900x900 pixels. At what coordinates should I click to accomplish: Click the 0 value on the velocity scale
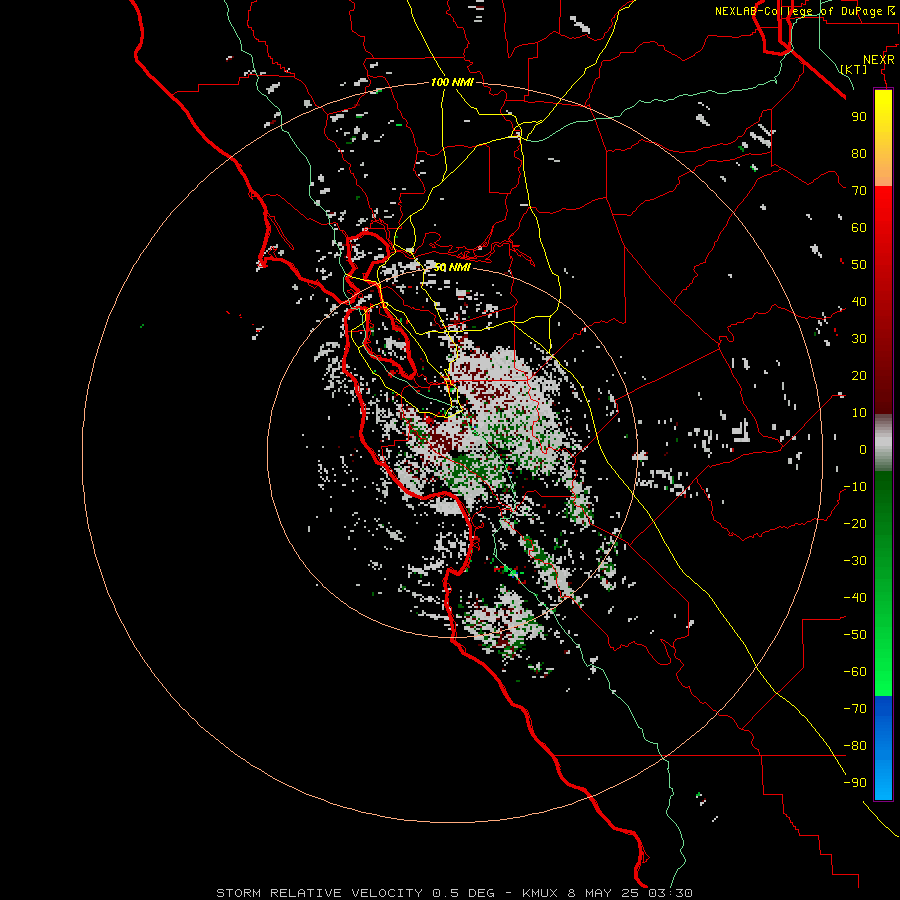pos(863,450)
